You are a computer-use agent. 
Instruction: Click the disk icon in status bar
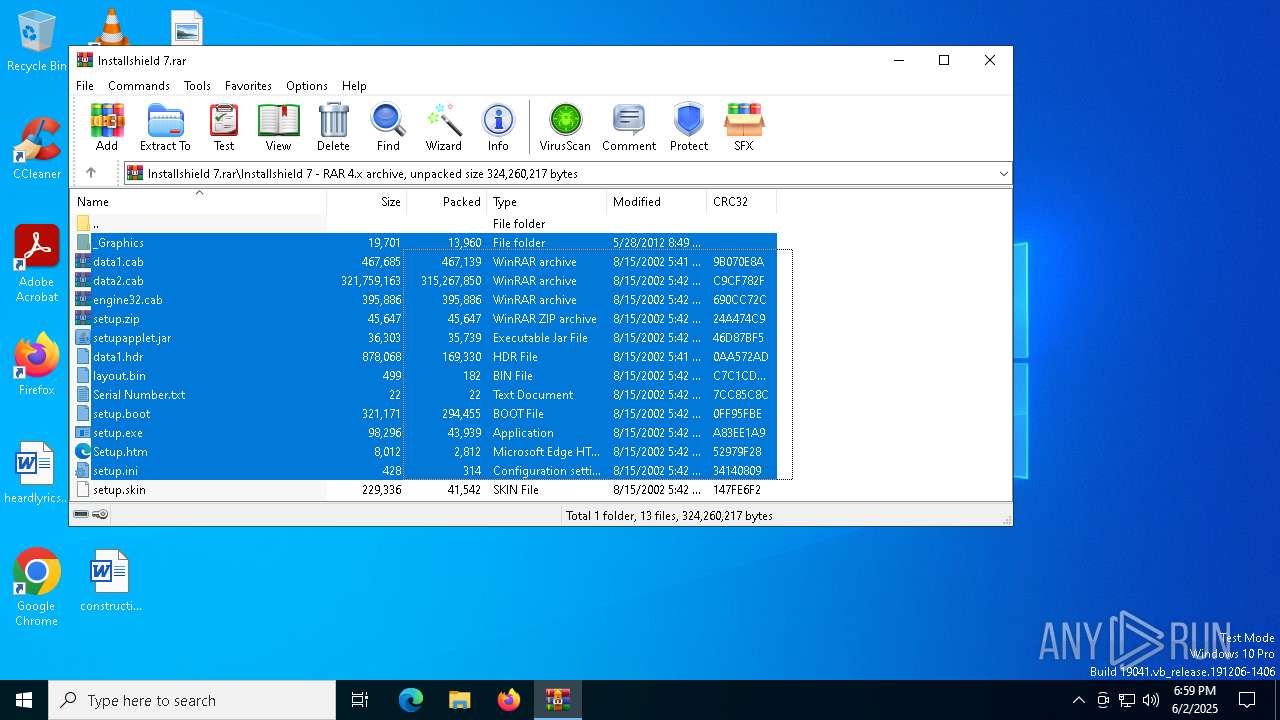81,514
